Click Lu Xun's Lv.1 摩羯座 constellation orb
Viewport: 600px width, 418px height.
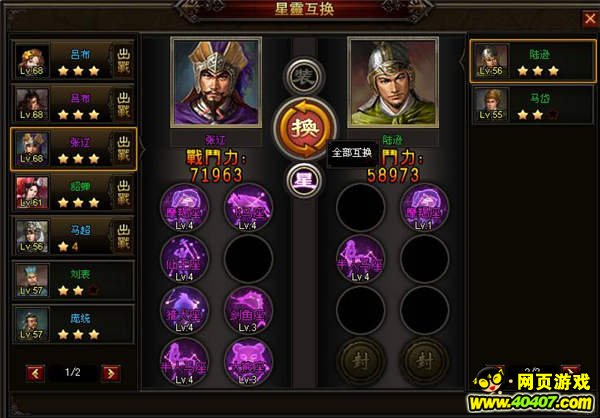[424, 207]
